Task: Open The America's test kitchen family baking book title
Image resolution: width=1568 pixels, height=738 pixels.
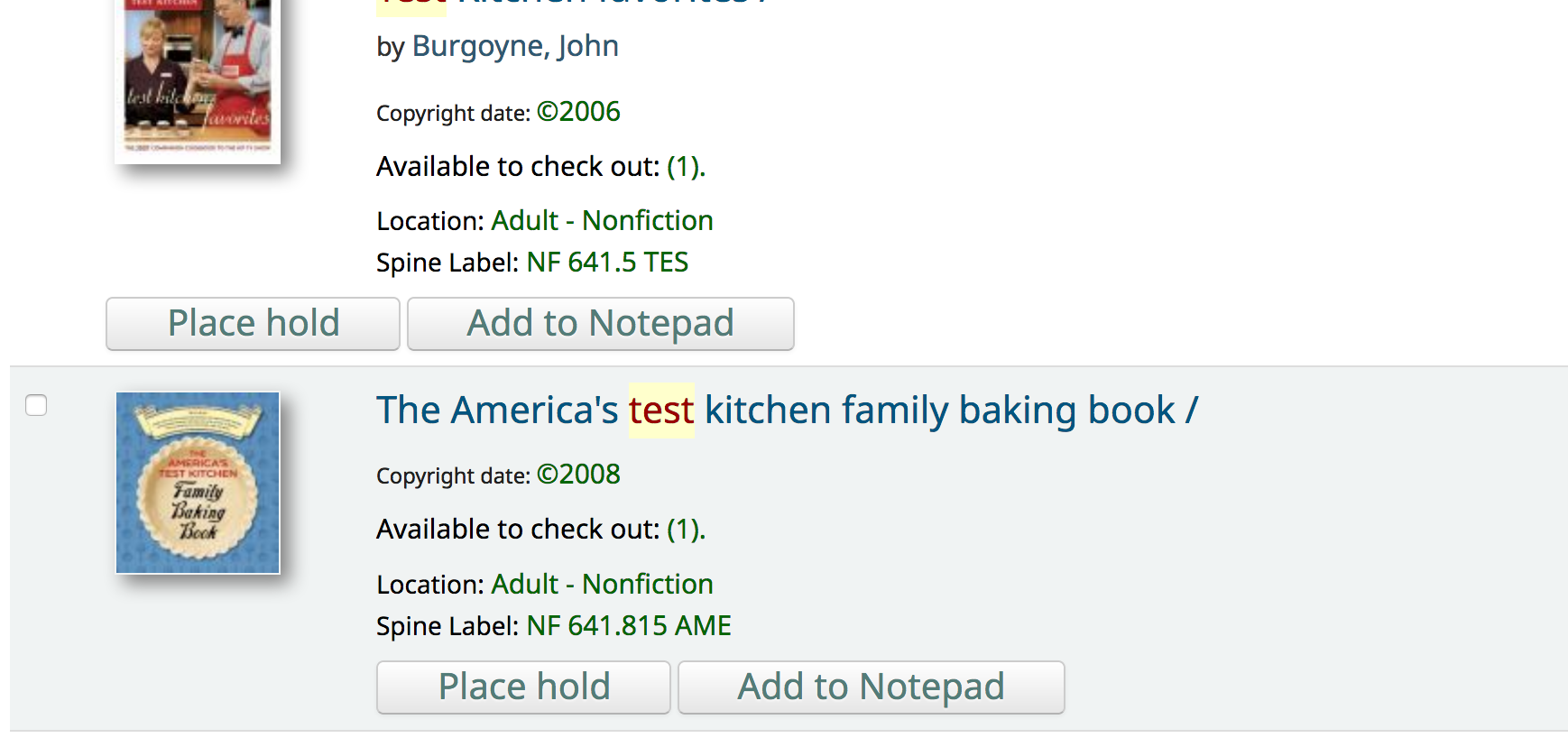Action: pos(787,411)
